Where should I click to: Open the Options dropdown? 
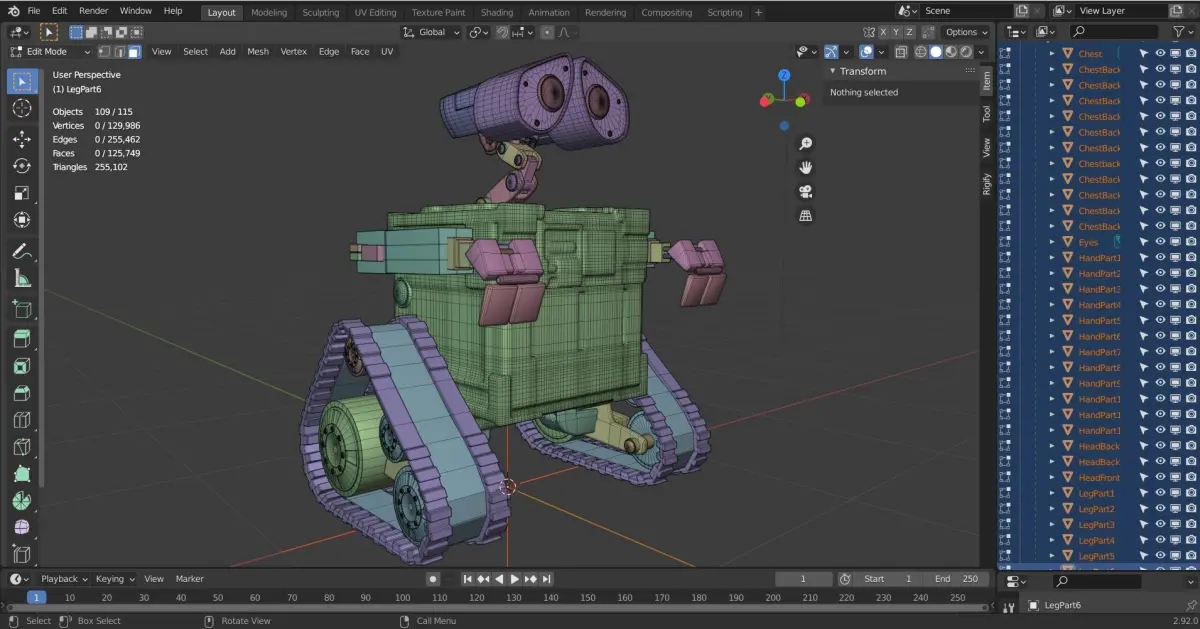pos(966,32)
